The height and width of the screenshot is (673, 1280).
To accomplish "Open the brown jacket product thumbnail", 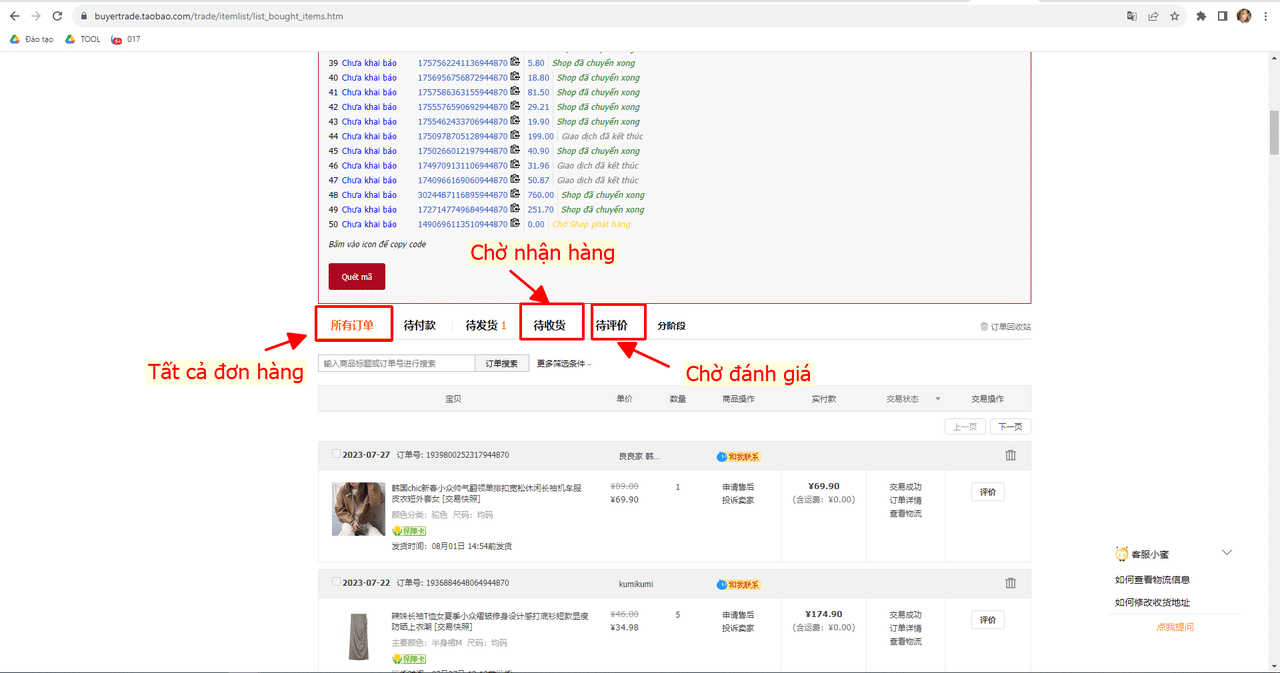I will coord(358,509).
